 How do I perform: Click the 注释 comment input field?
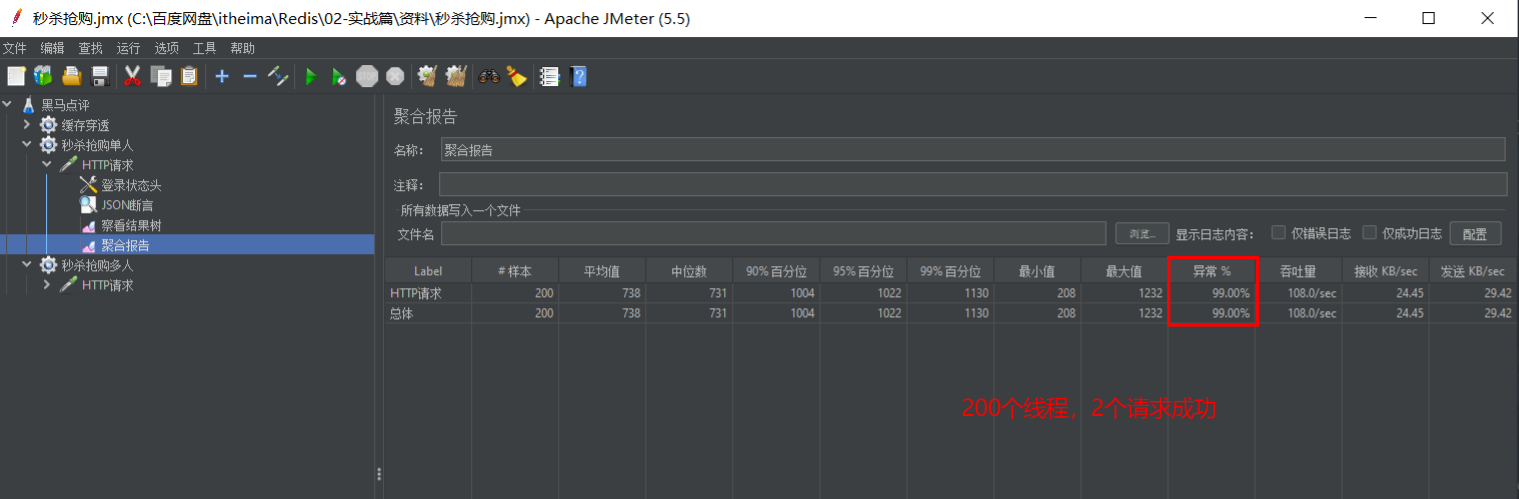click(973, 184)
